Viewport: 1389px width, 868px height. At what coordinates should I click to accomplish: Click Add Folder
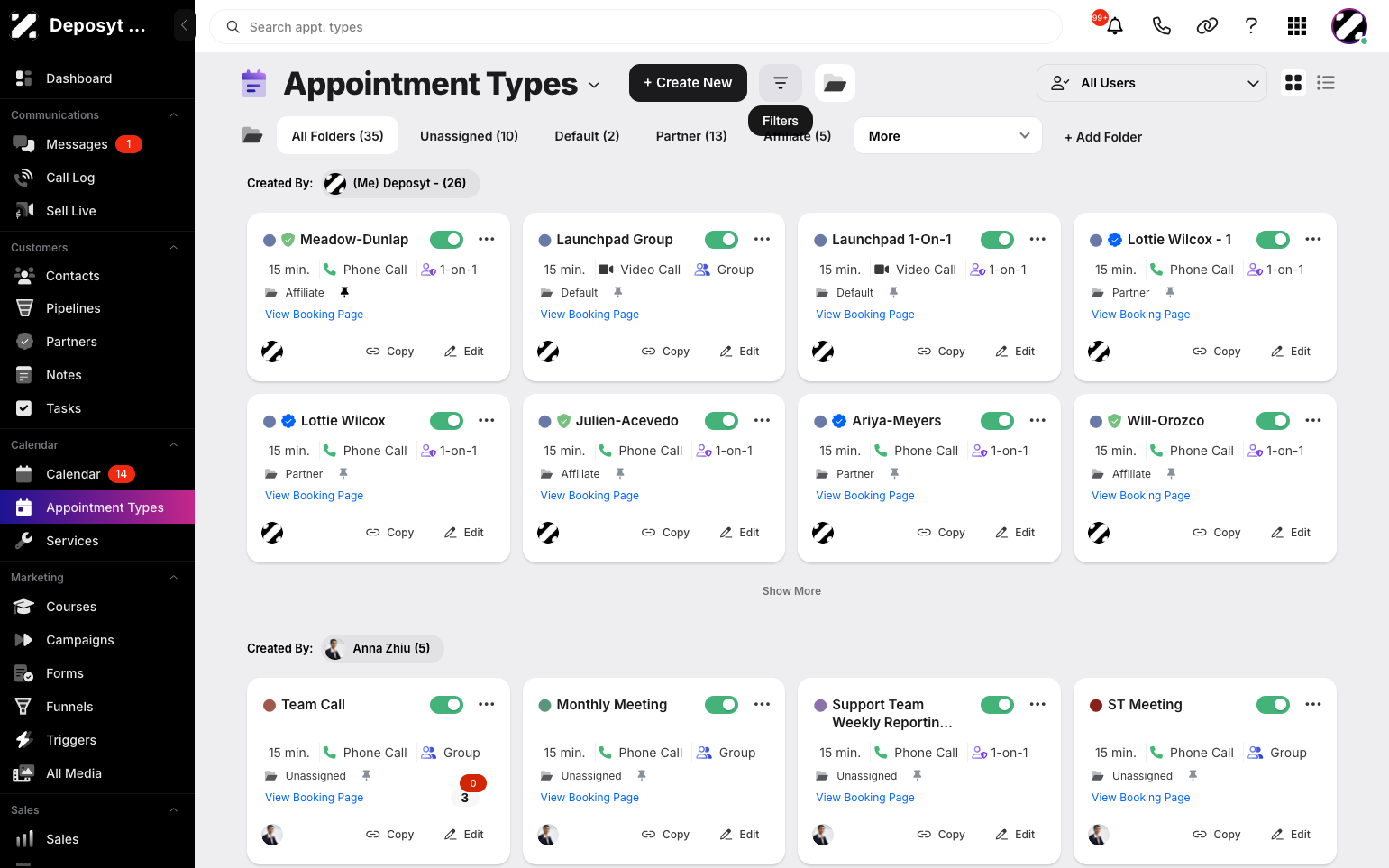click(x=1103, y=137)
